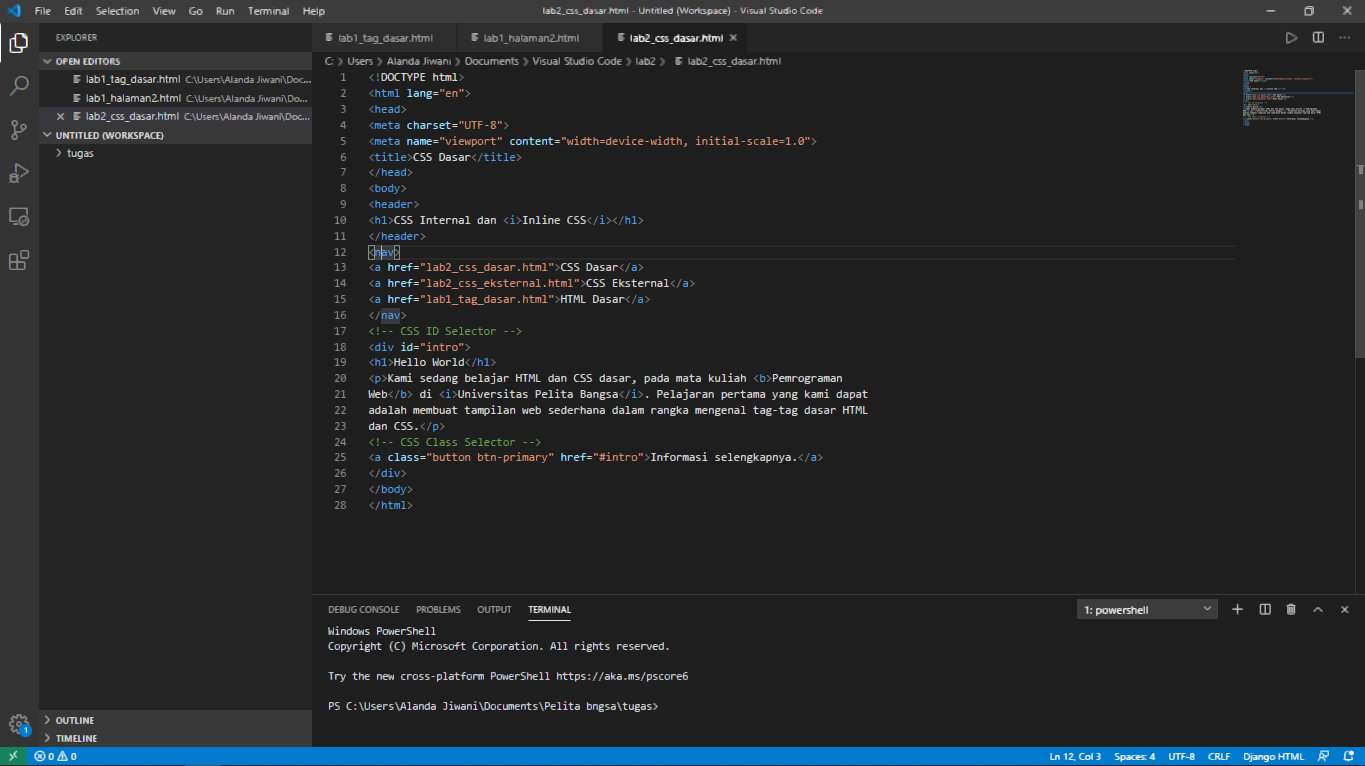Close the terminal panel
Screen dimensions: 1365x766
click(1345, 609)
